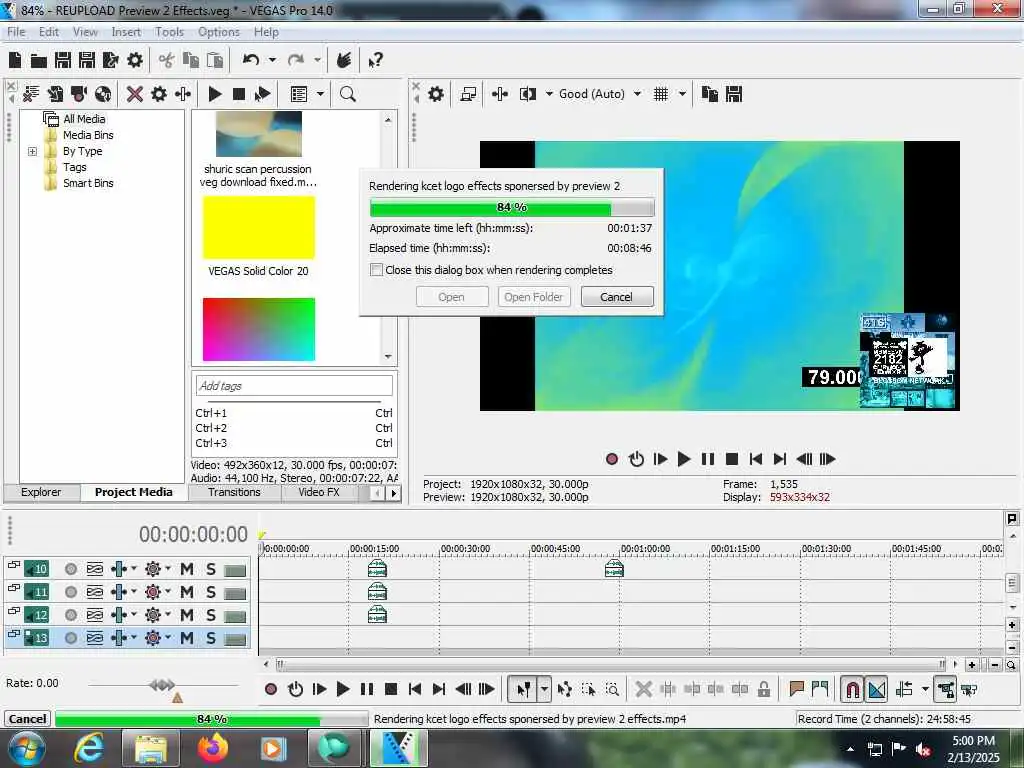
Task: Click the Undo arrow icon
Action: [x=251, y=60]
